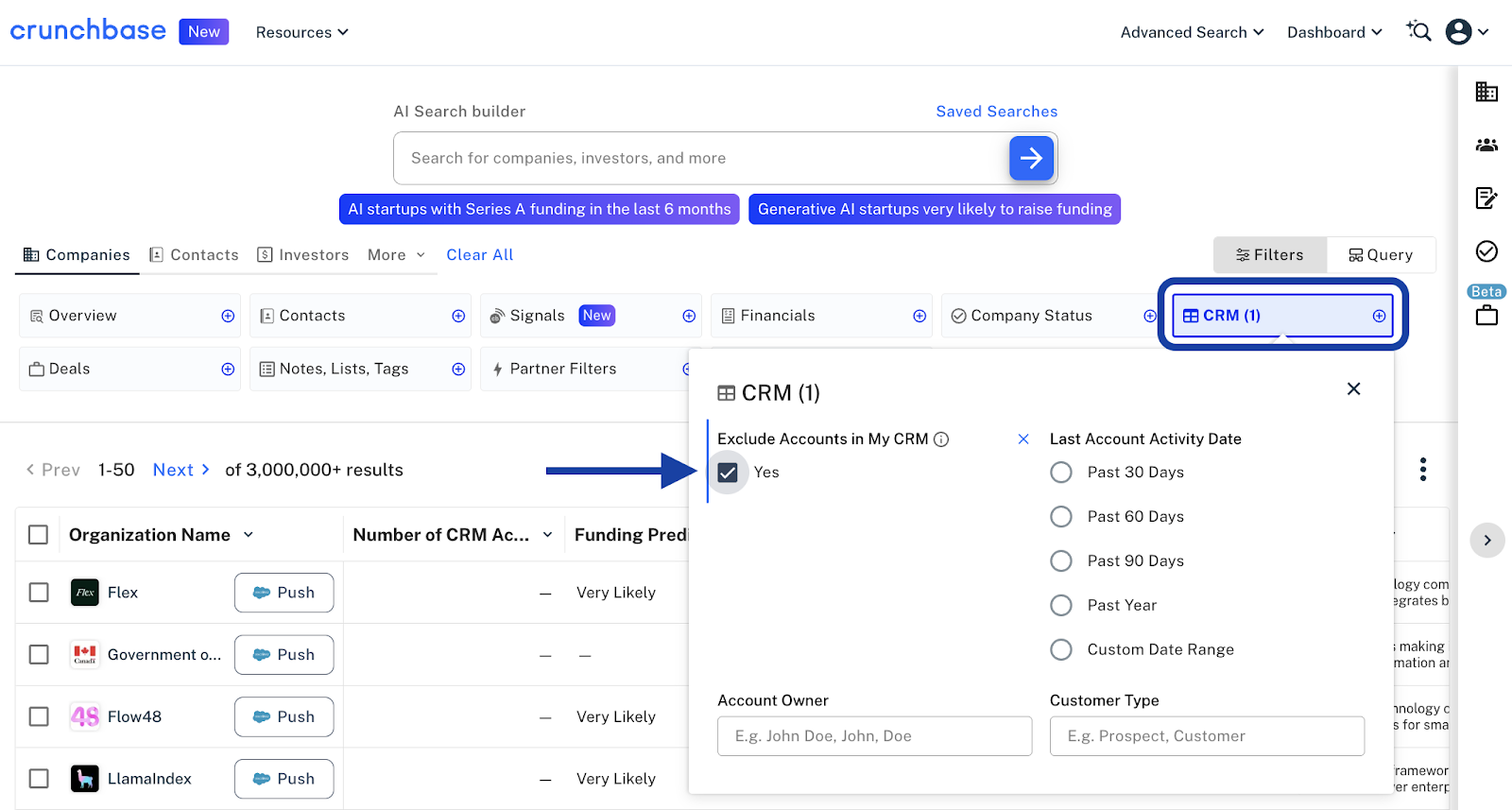1512x810 pixels.
Task: Expand the right sidebar arrow button
Action: tap(1487, 541)
